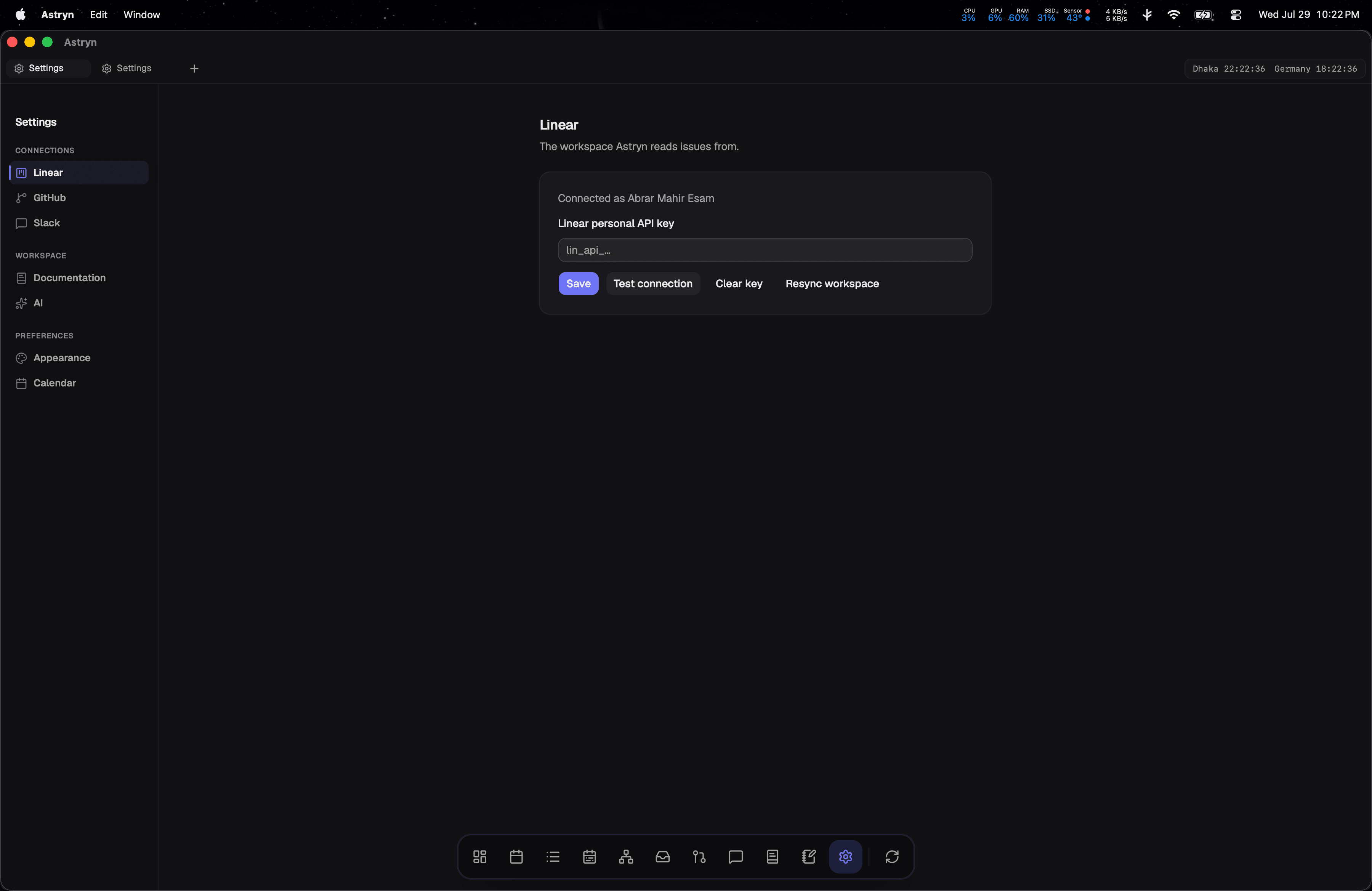Open the date and time in menu bar
Image resolution: width=1372 pixels, height=891 pixels.
coord(1309,14)
